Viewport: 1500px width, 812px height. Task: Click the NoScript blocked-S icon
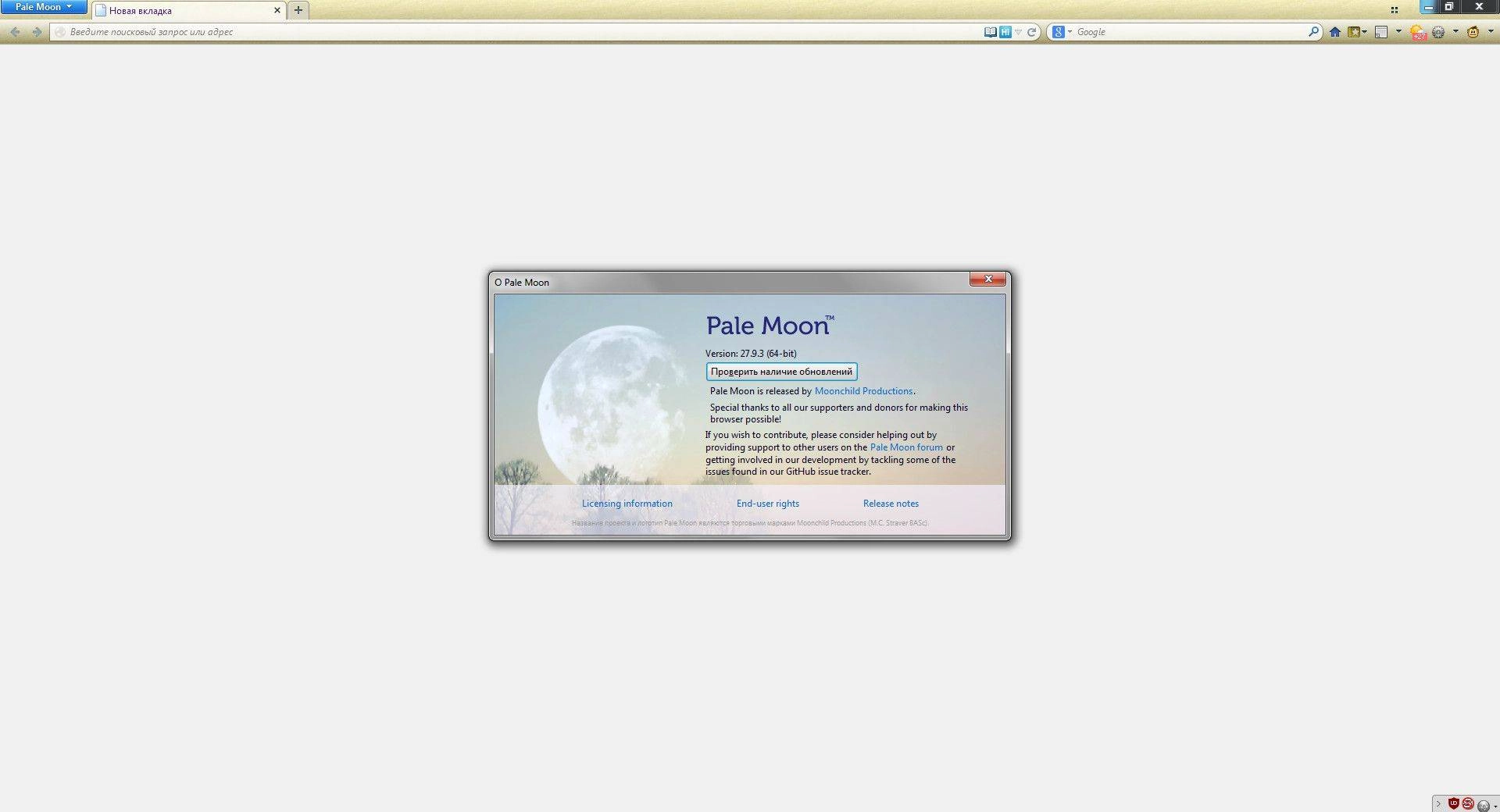[1468, 803]
